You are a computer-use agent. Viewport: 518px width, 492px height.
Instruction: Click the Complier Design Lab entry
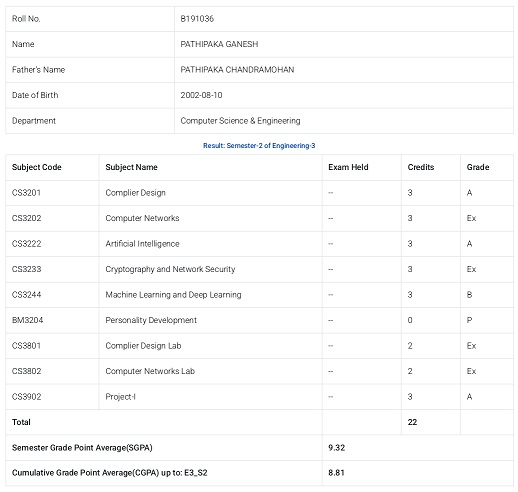coord(143,346)
